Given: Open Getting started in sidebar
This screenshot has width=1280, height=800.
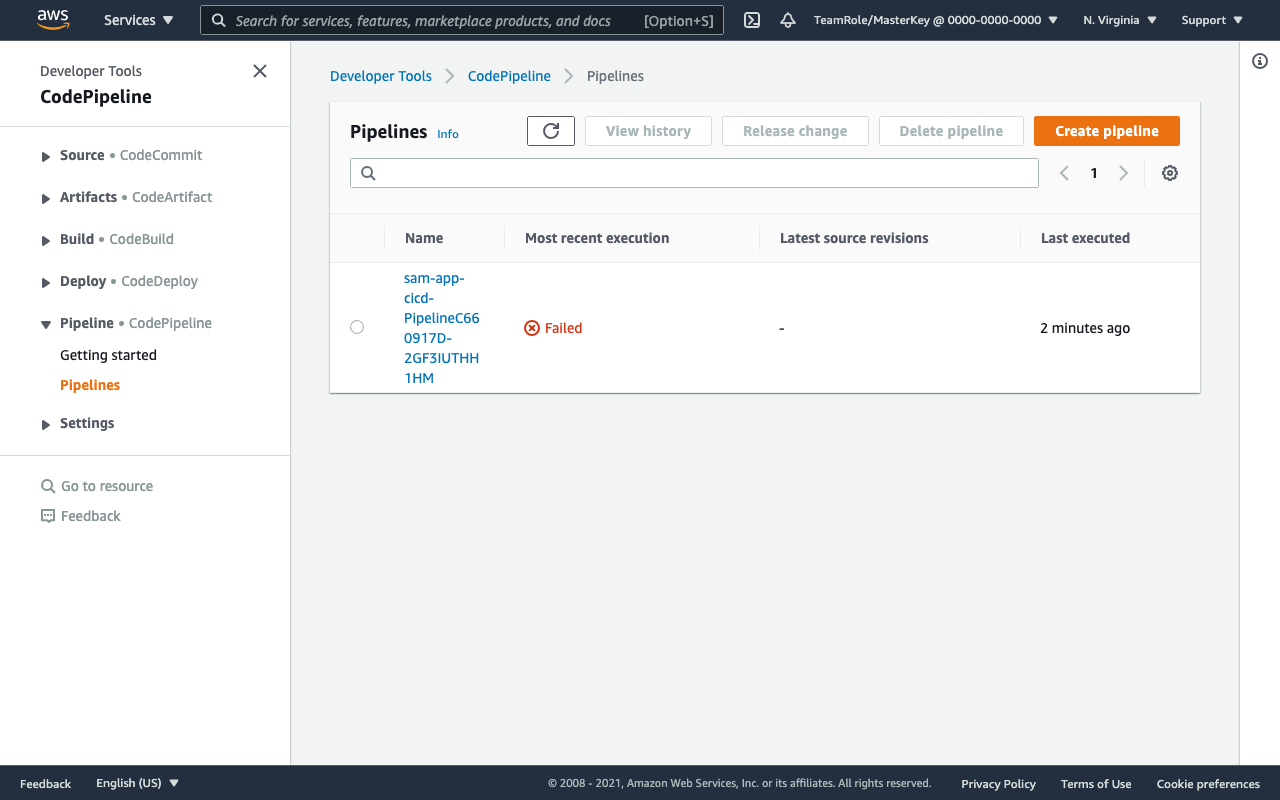Looking at the screenshot, I should click(x=108, y=355).
